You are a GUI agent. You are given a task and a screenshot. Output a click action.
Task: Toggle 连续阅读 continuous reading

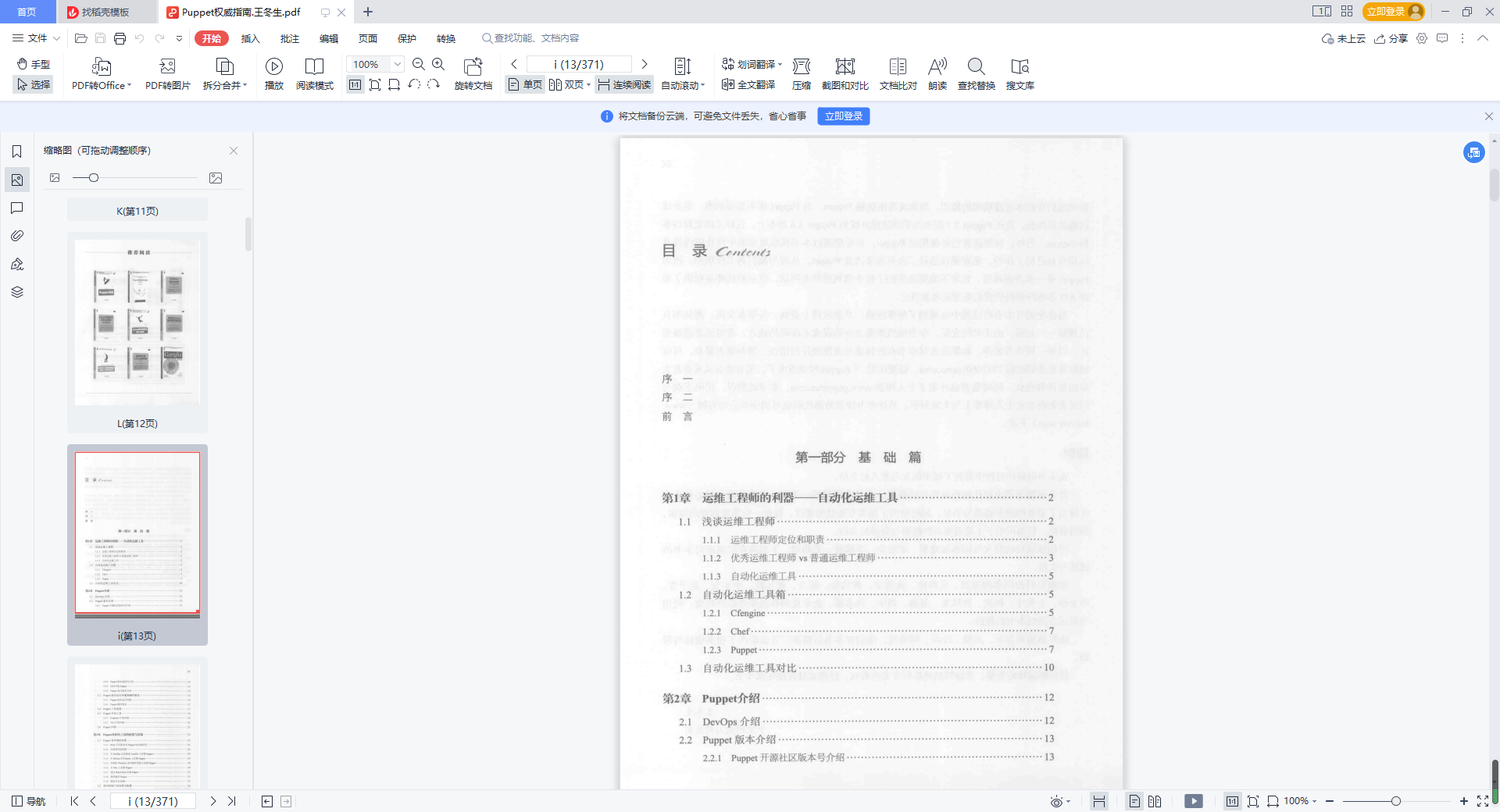[x=624, y=84]
